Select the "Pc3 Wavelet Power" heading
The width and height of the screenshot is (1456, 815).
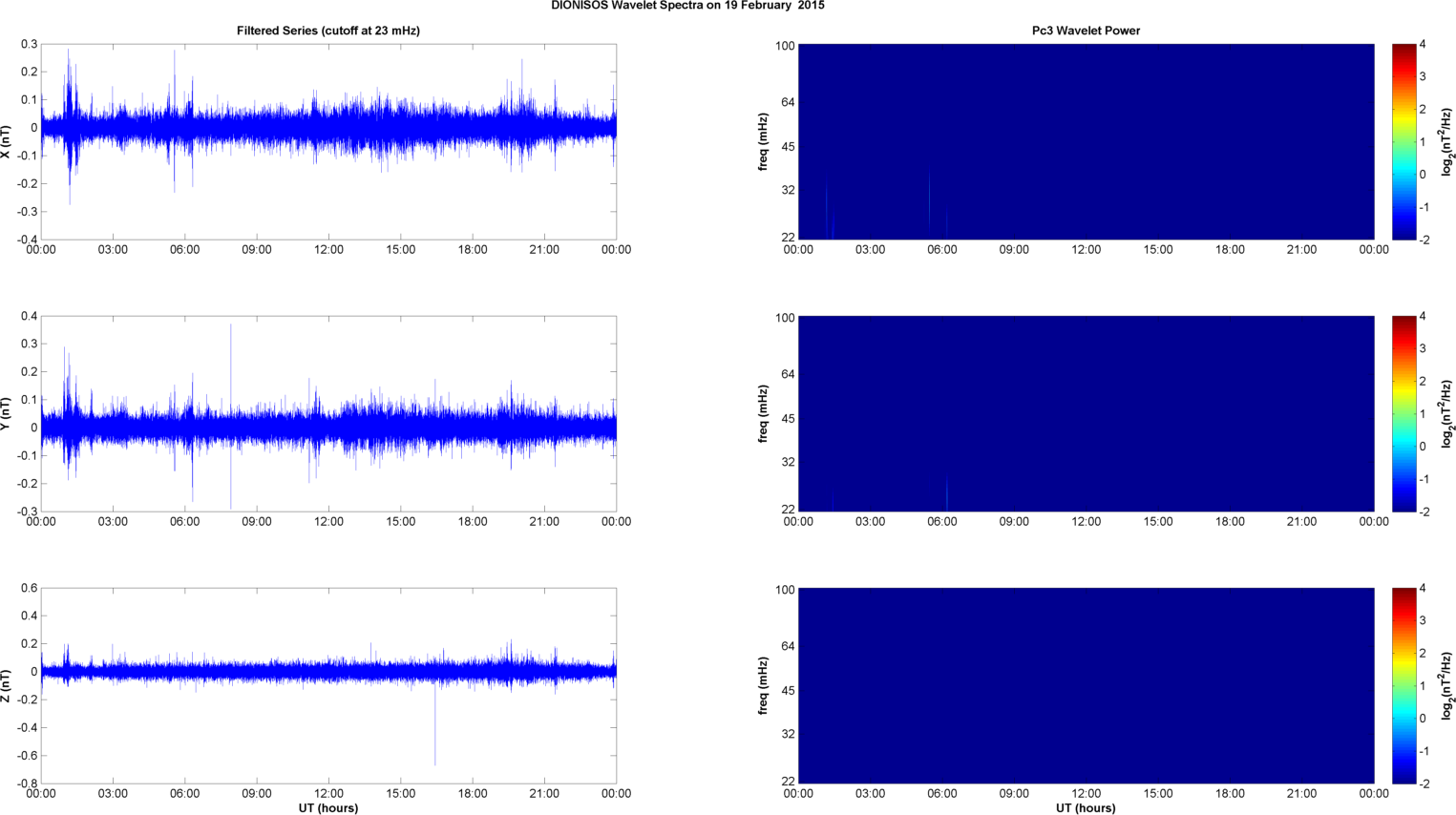[1086, 31]
